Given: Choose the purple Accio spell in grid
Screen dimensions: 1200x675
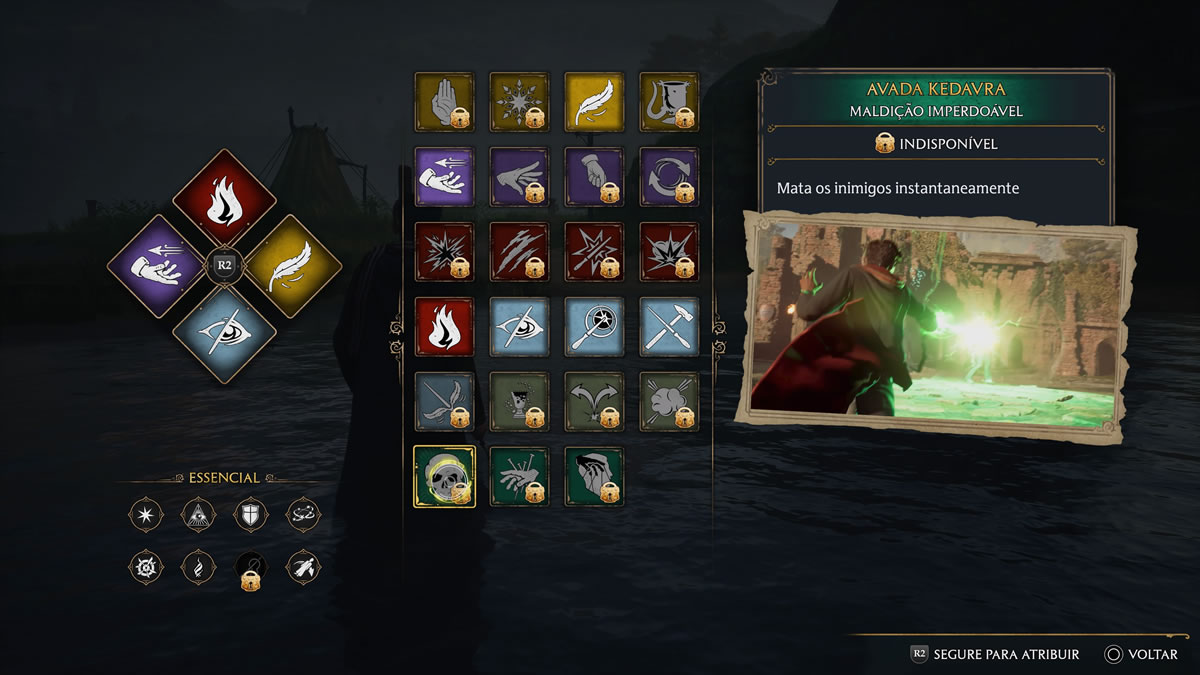Looking at the screenshot, I should point(444,177).
